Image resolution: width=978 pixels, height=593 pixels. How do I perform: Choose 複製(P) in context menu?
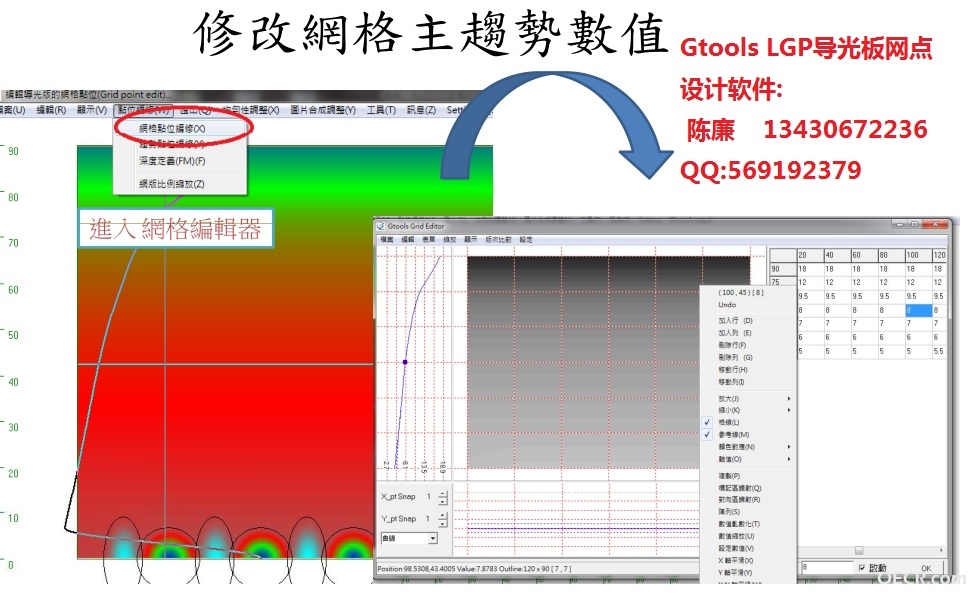click(729, 476)
